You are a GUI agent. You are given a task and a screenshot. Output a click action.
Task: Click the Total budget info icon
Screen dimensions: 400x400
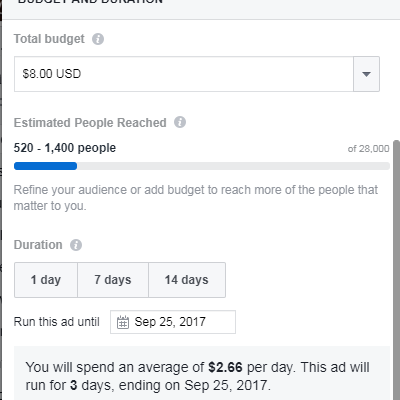pos(98,39)
